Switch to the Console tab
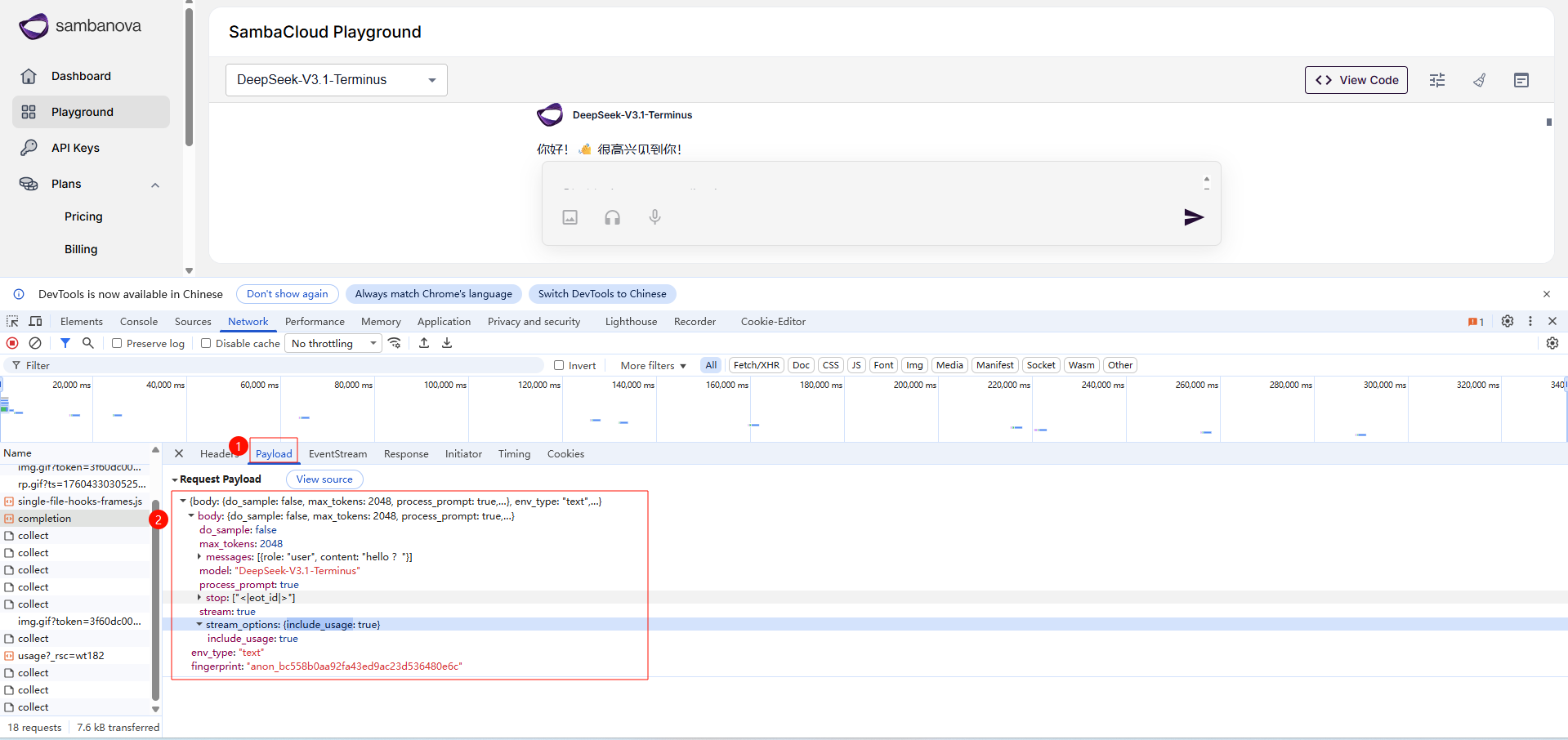Image resolution: width=1568 pixels, height=740 pixels. [138, 322]
